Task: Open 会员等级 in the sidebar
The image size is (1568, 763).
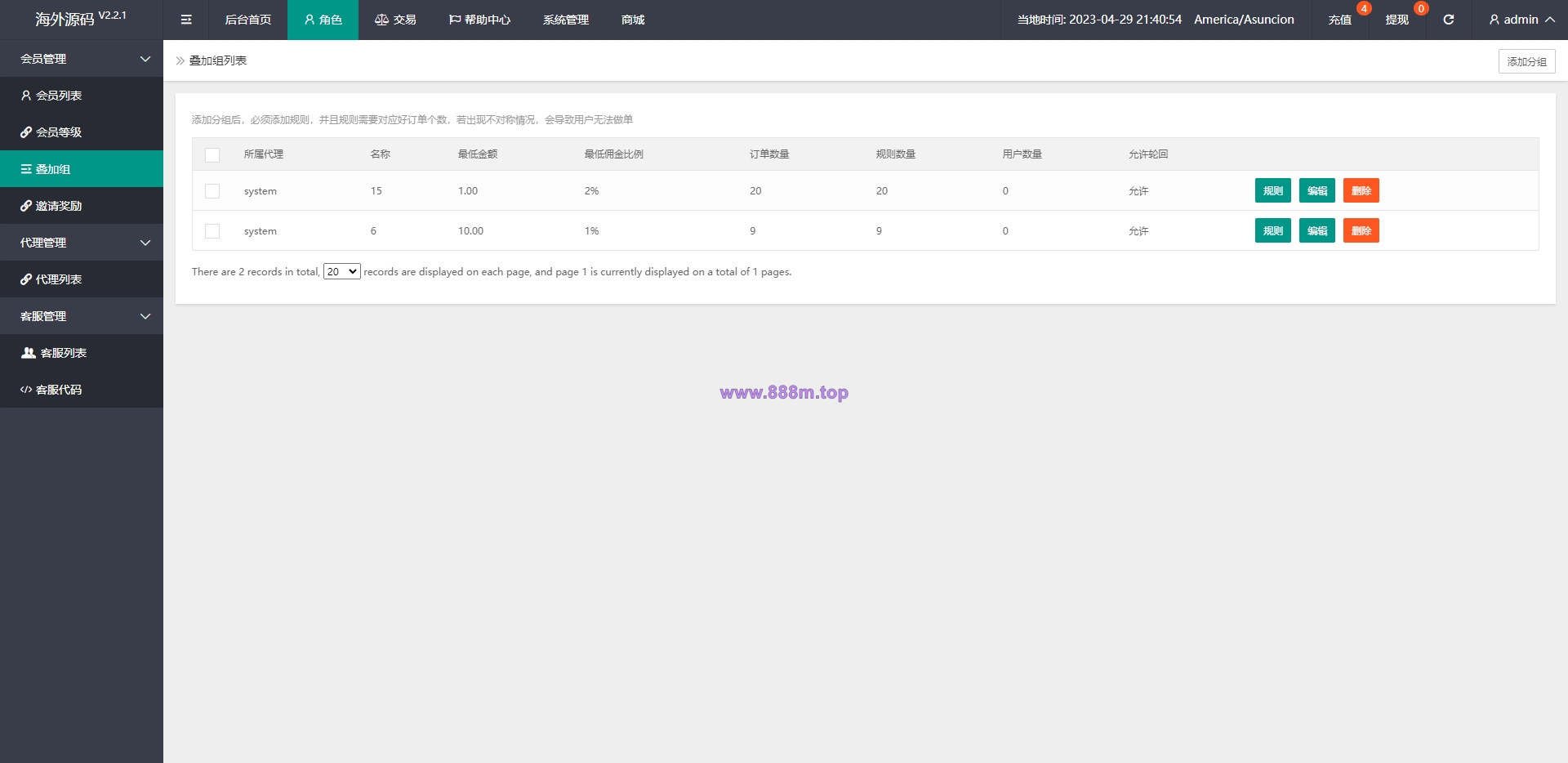Action: (x=82, y=132)
